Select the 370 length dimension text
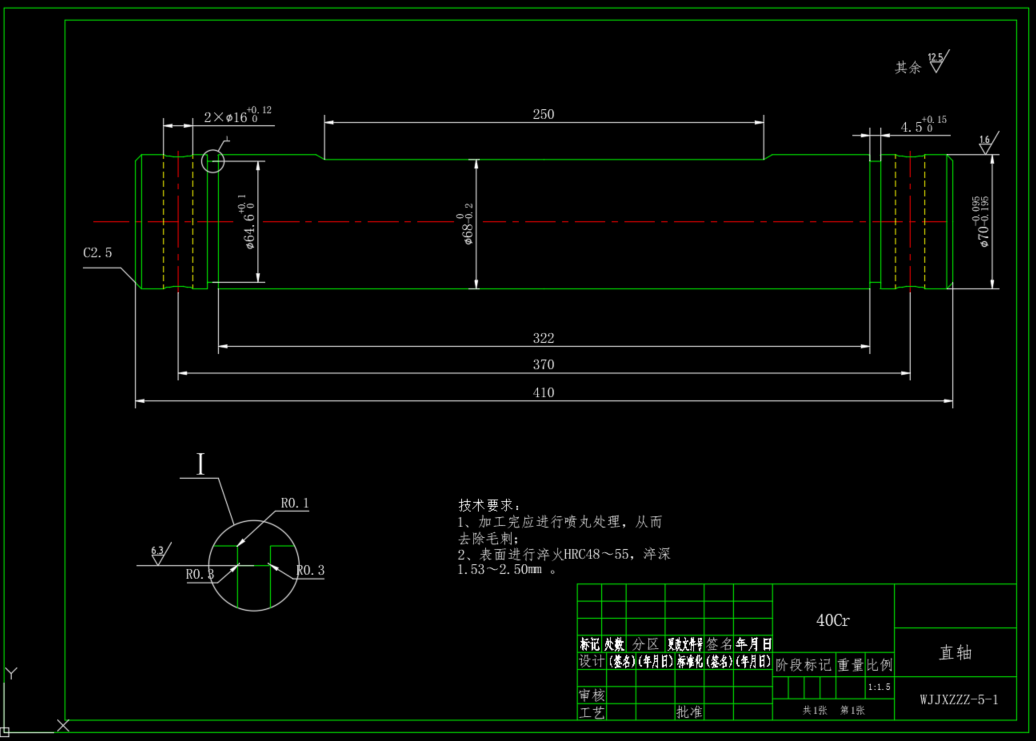The image size is (1036, 741). point(543,365)
